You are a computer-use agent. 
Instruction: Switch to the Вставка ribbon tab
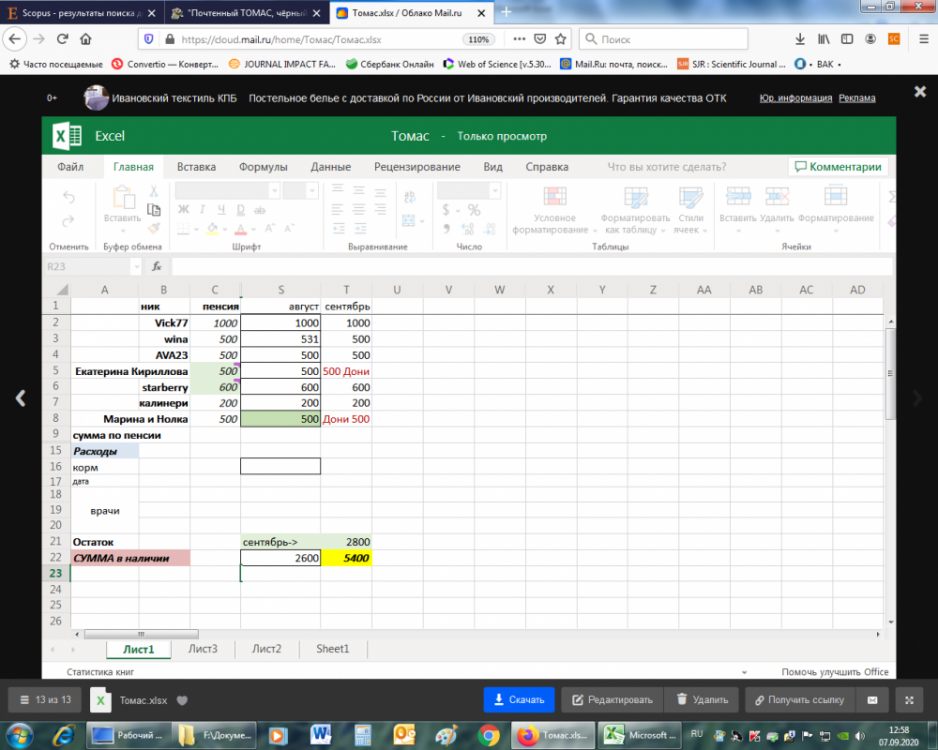[x=196, y=167]
